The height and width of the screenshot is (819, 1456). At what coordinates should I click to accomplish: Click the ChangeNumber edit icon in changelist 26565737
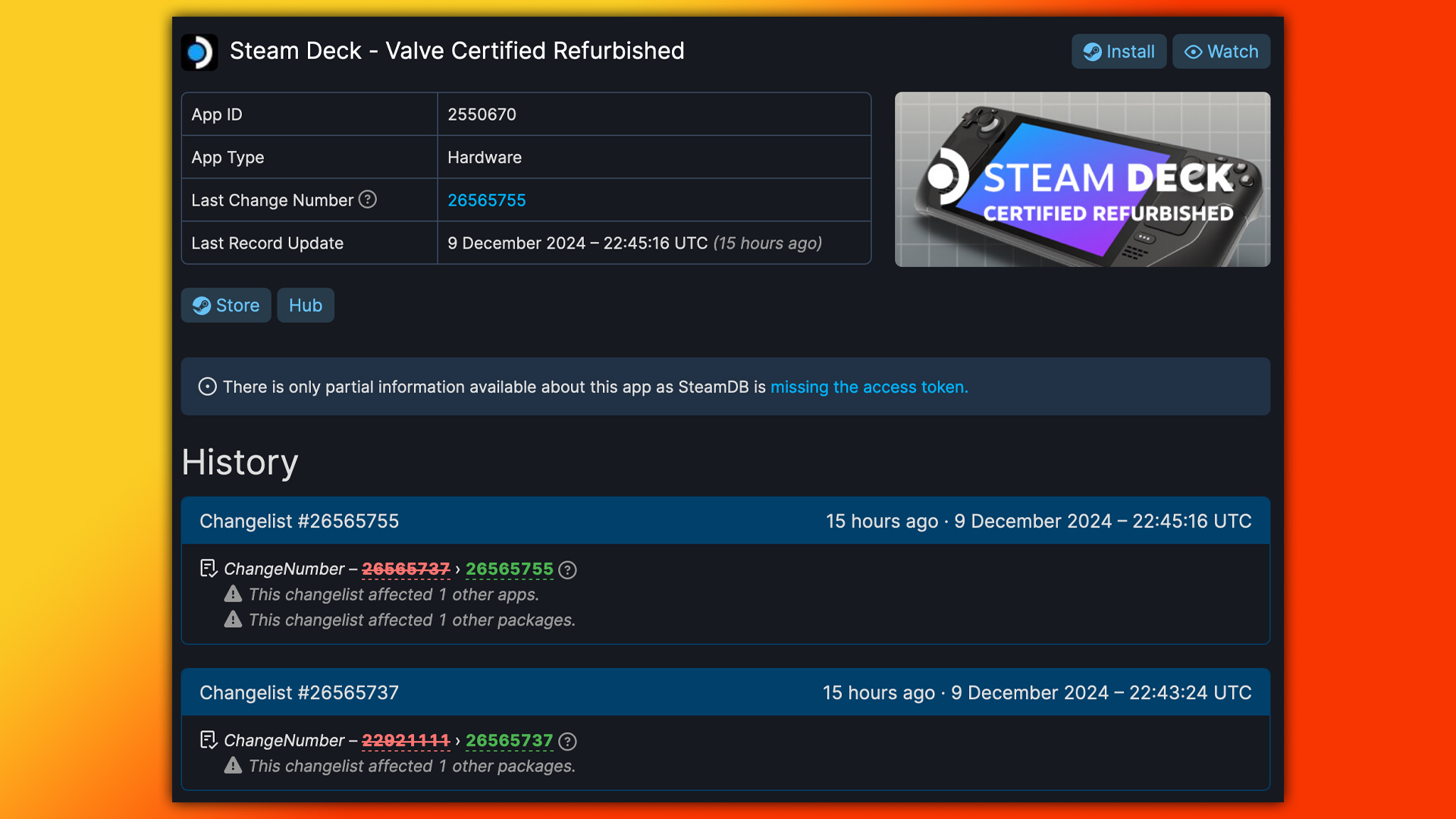(209, 740)
